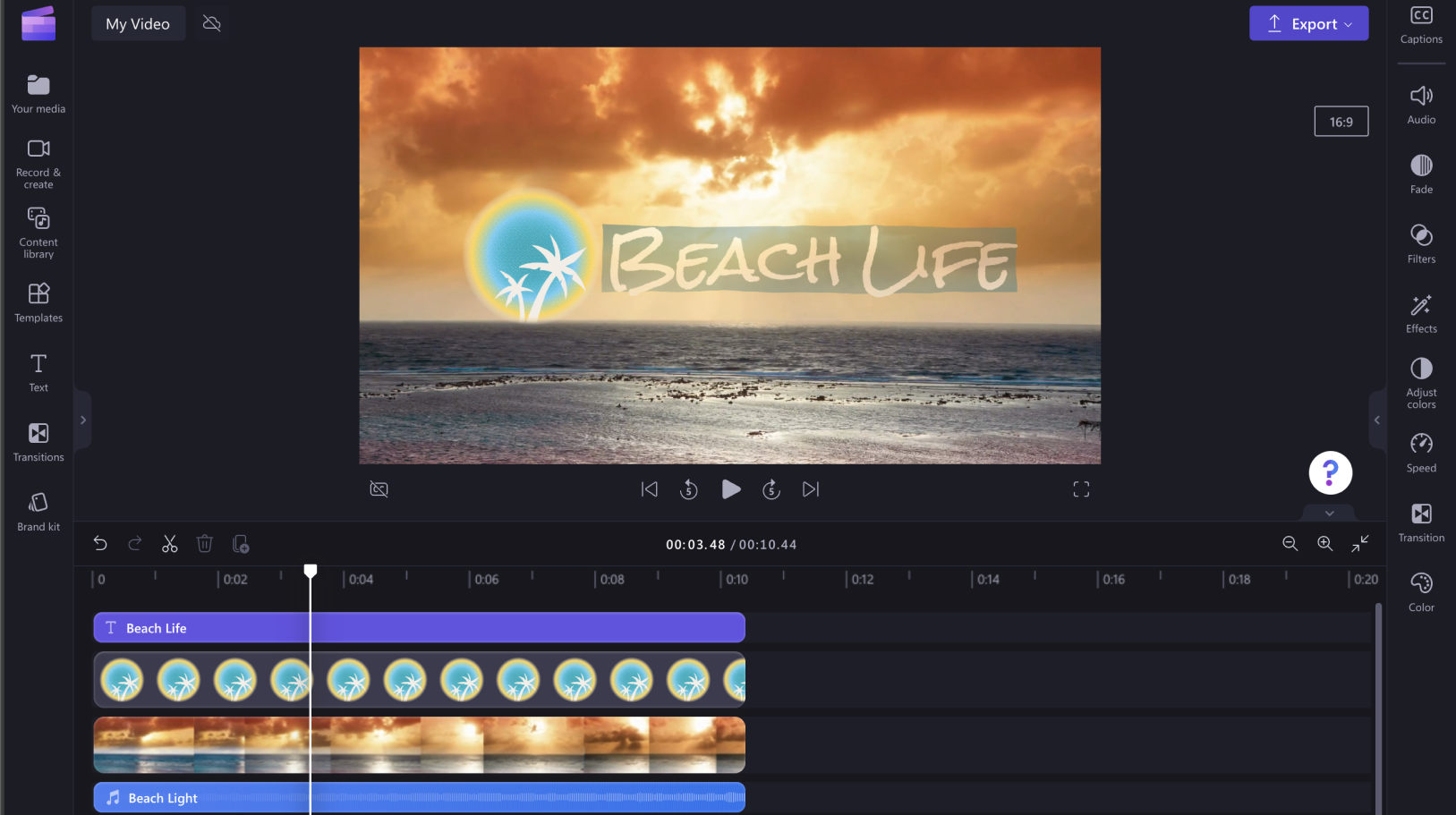Click the Beach Life title in preview
This screenshot has width=1456, height=815.
[810, 259]
